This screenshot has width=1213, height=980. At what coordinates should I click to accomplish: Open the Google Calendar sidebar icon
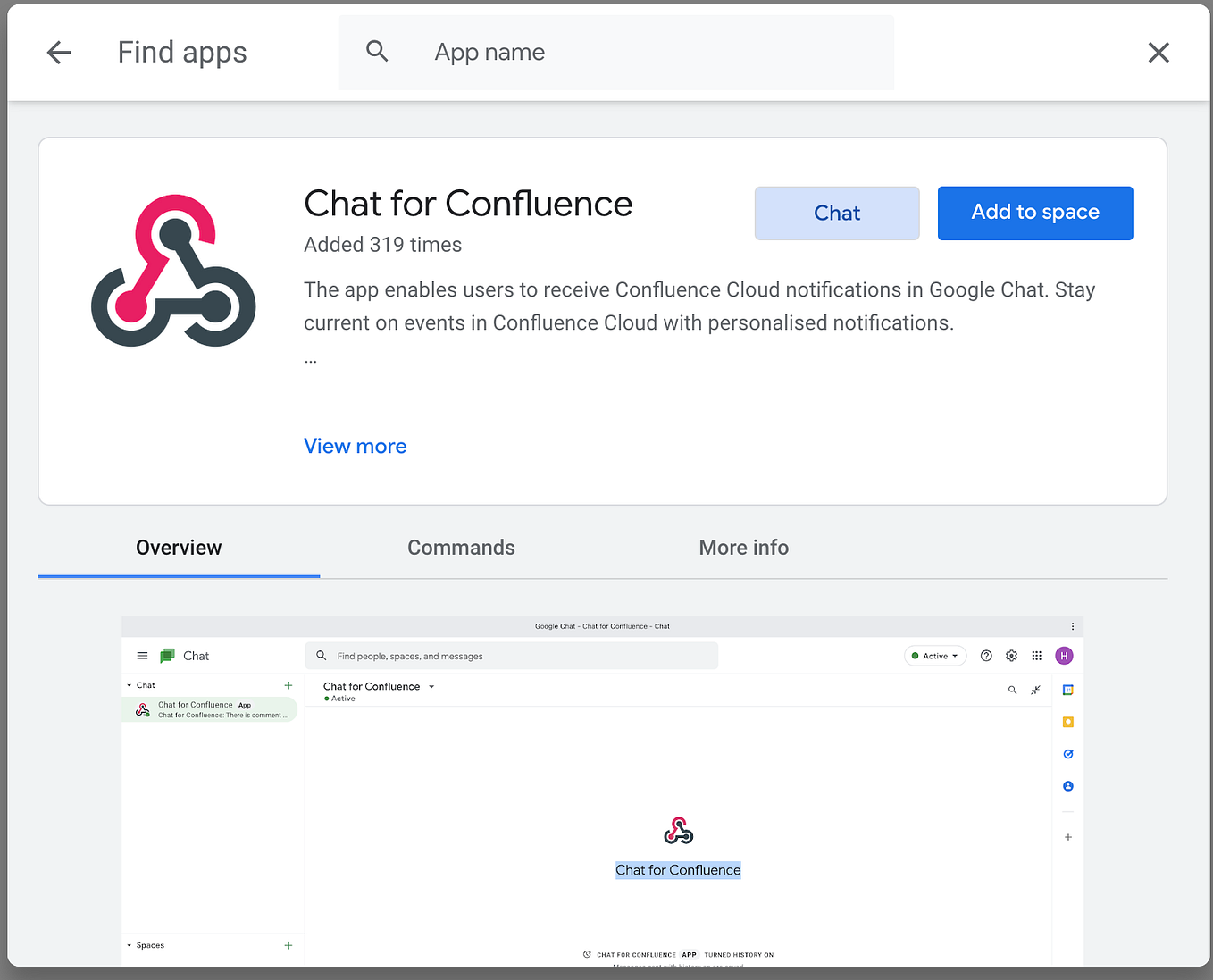(x=1067, y=690)
